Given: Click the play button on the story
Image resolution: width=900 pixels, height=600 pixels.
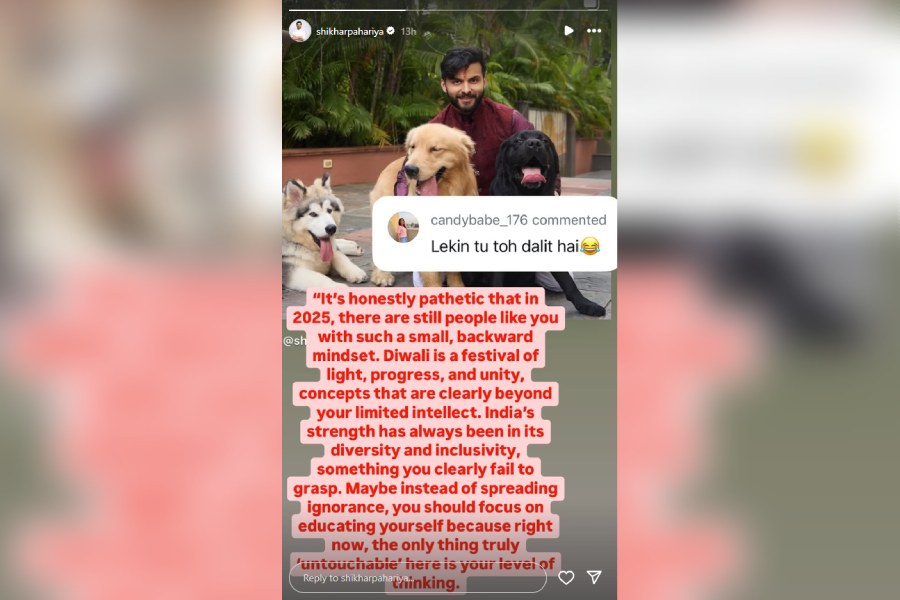Looking at the screenshot, I should point(568,30).
